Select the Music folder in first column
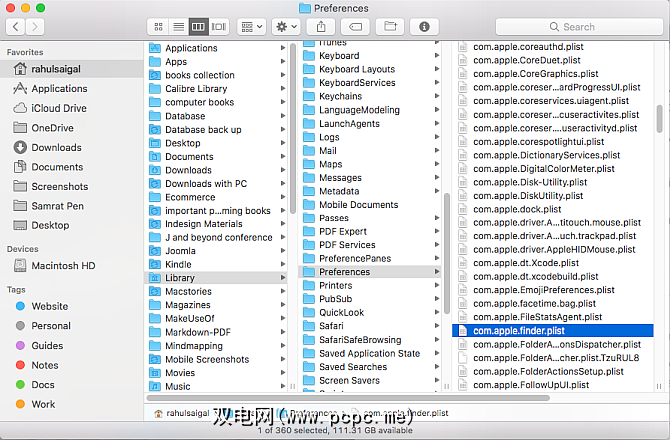Image resolution: width=670 pixels, height=440 pixels. tap(217, 386)
